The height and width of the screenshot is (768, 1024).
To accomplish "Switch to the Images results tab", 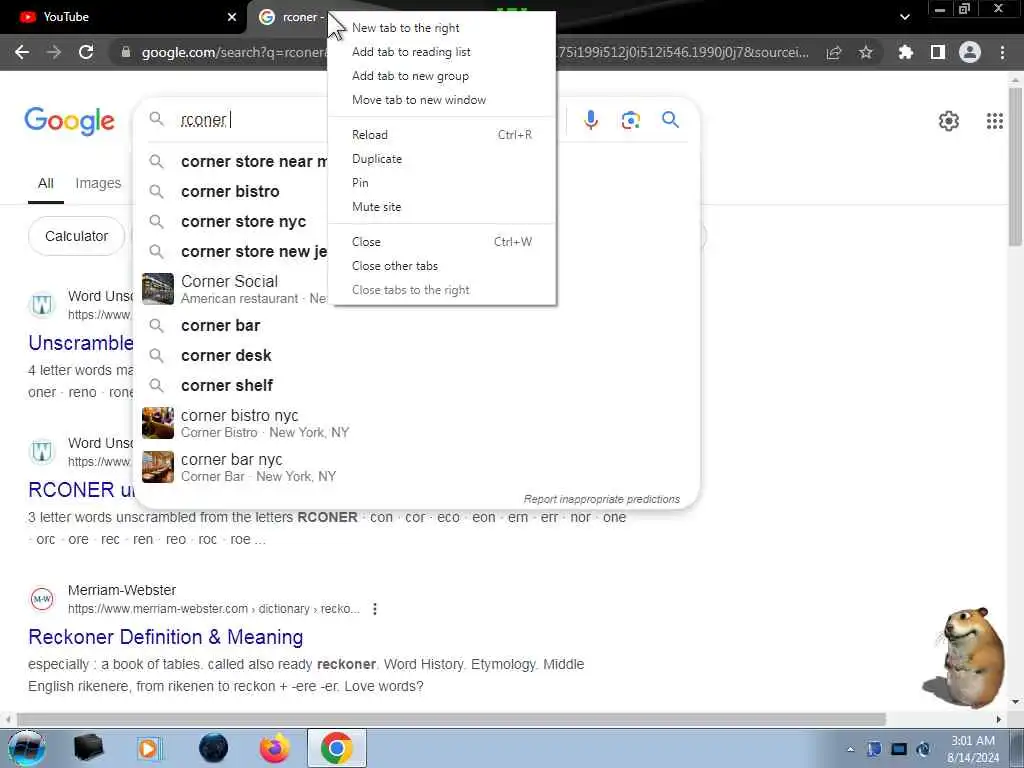I will 98,184.
